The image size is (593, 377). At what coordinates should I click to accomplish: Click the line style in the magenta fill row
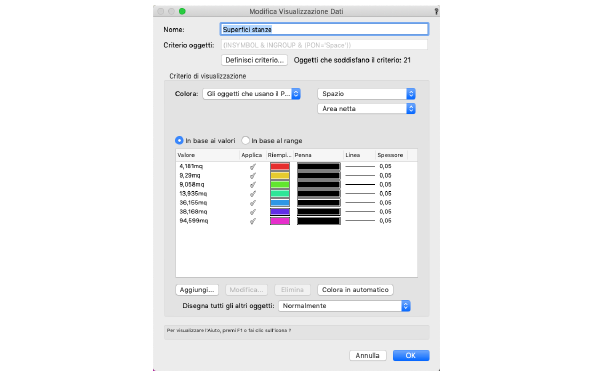coord(360,221)
